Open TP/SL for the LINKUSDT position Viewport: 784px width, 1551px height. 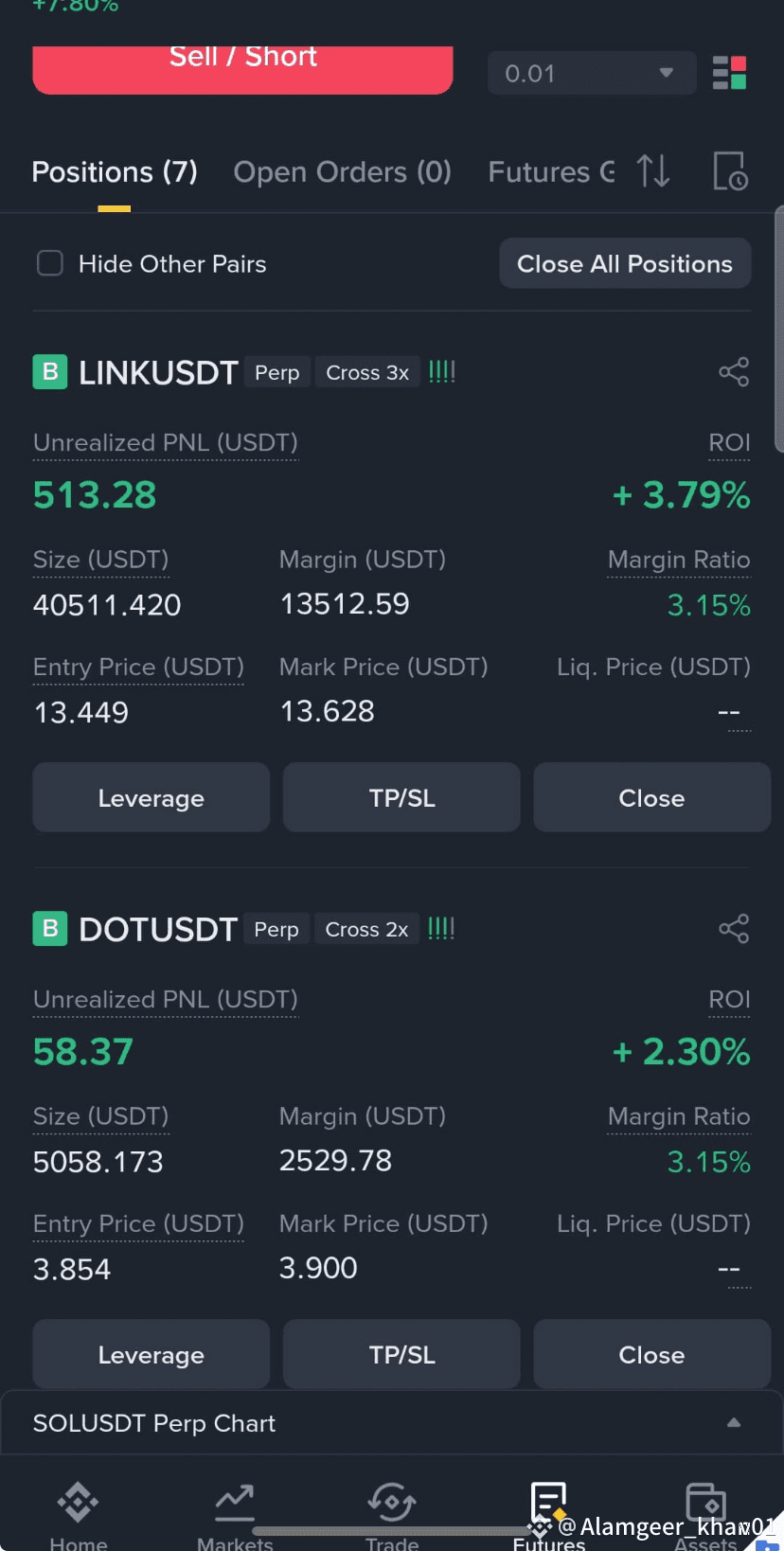(x=401, y=797)
